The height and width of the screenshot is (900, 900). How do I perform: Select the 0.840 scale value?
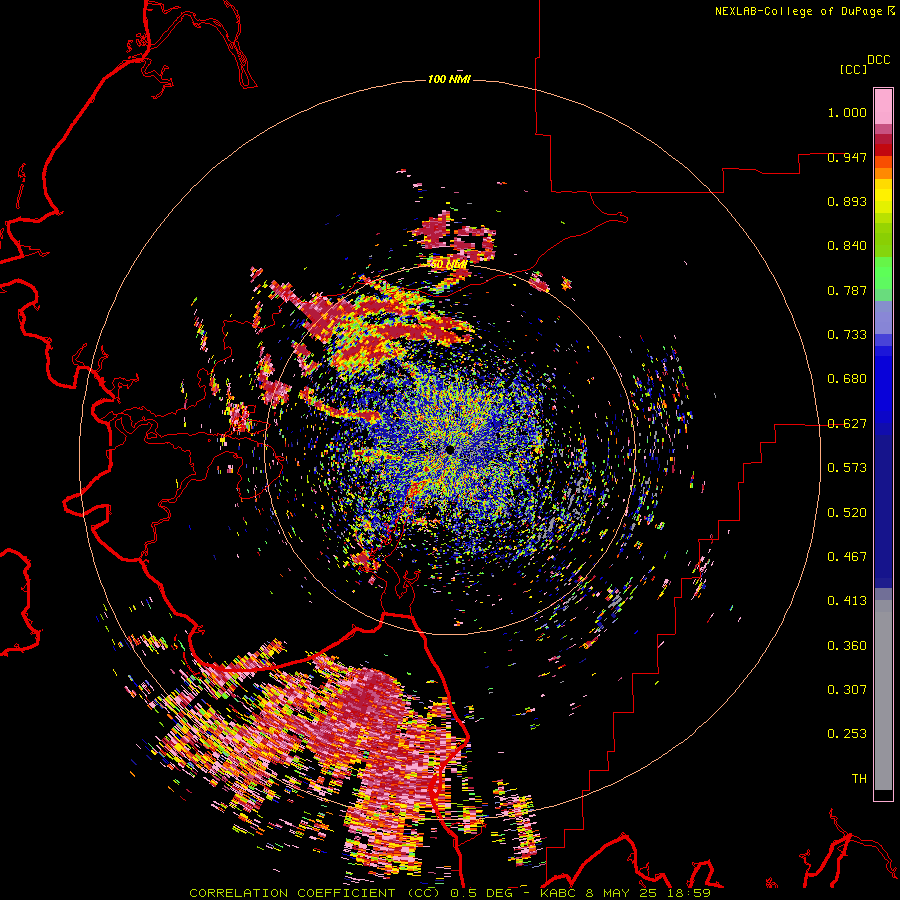click(847, 246)
